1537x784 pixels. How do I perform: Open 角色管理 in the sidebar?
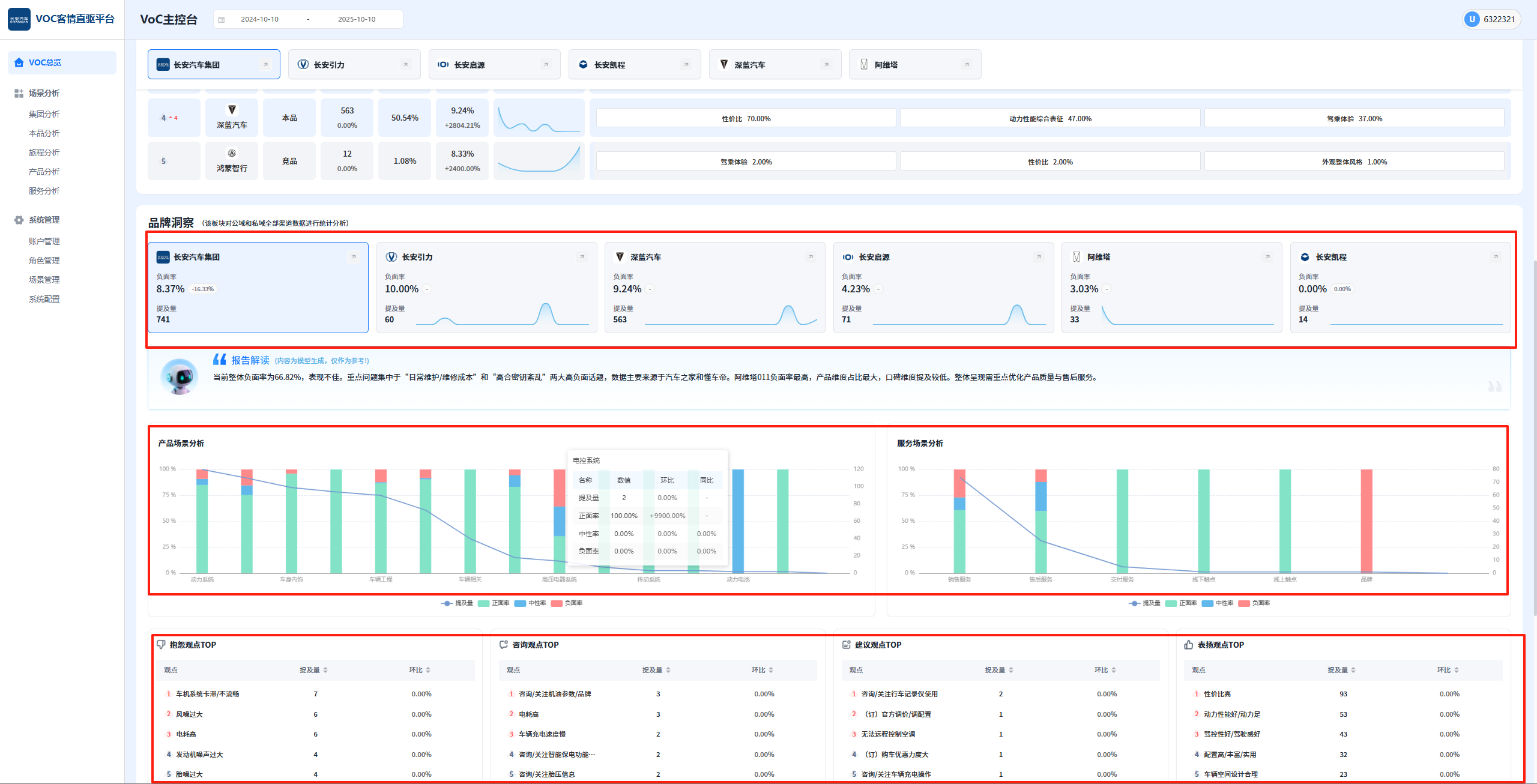[x=44, y=261]
